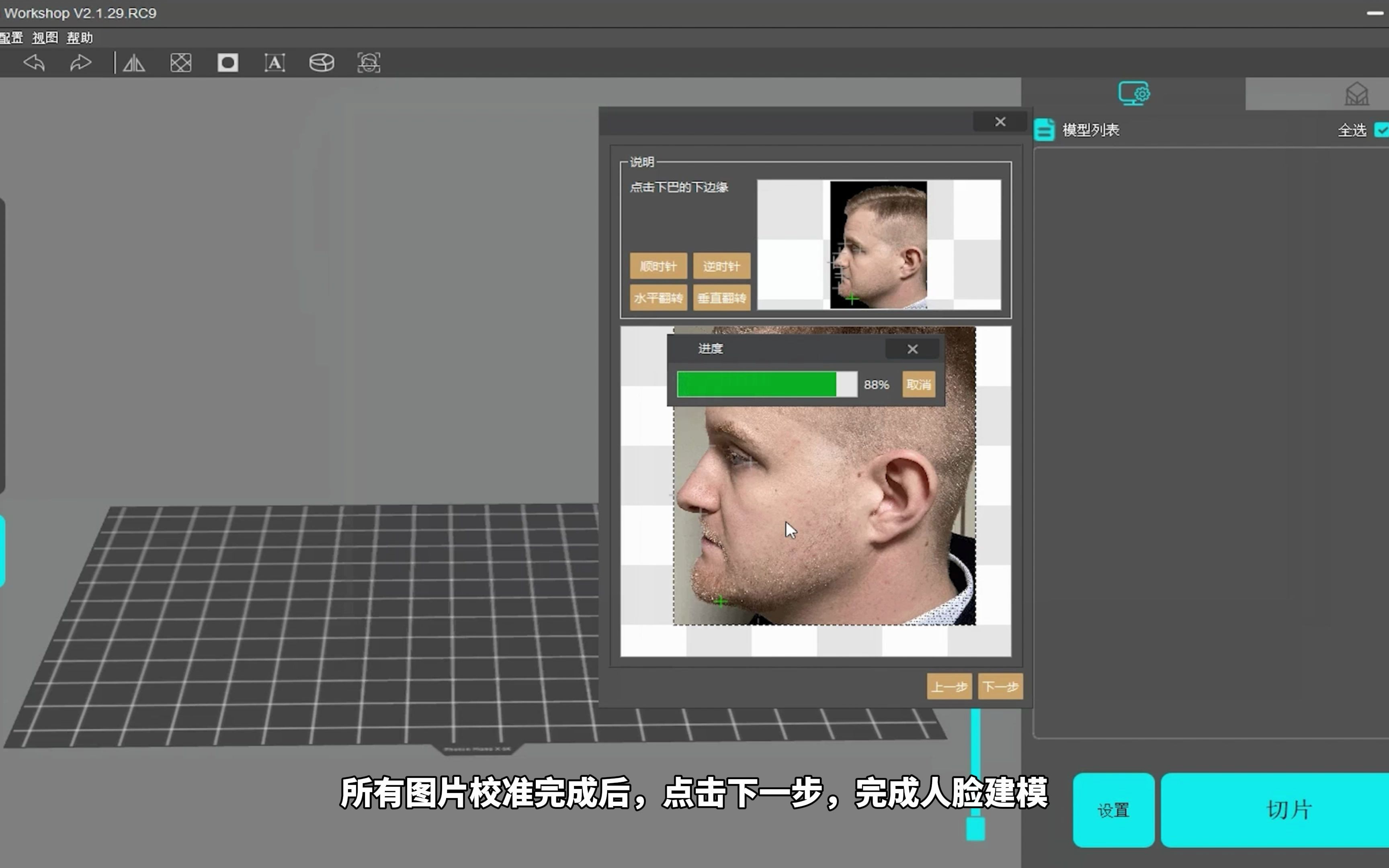Select the hole circle tool icon
The image size is (1389, 868).
tap(227, 63)
